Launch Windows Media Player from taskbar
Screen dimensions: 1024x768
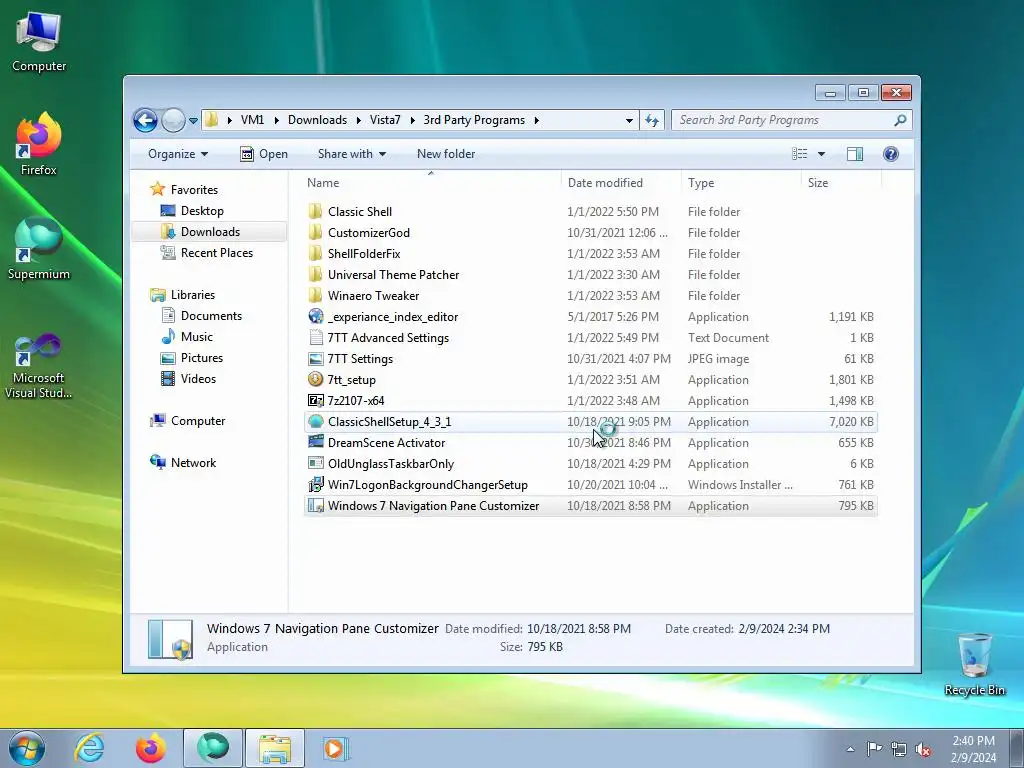[x=336, y=748]
